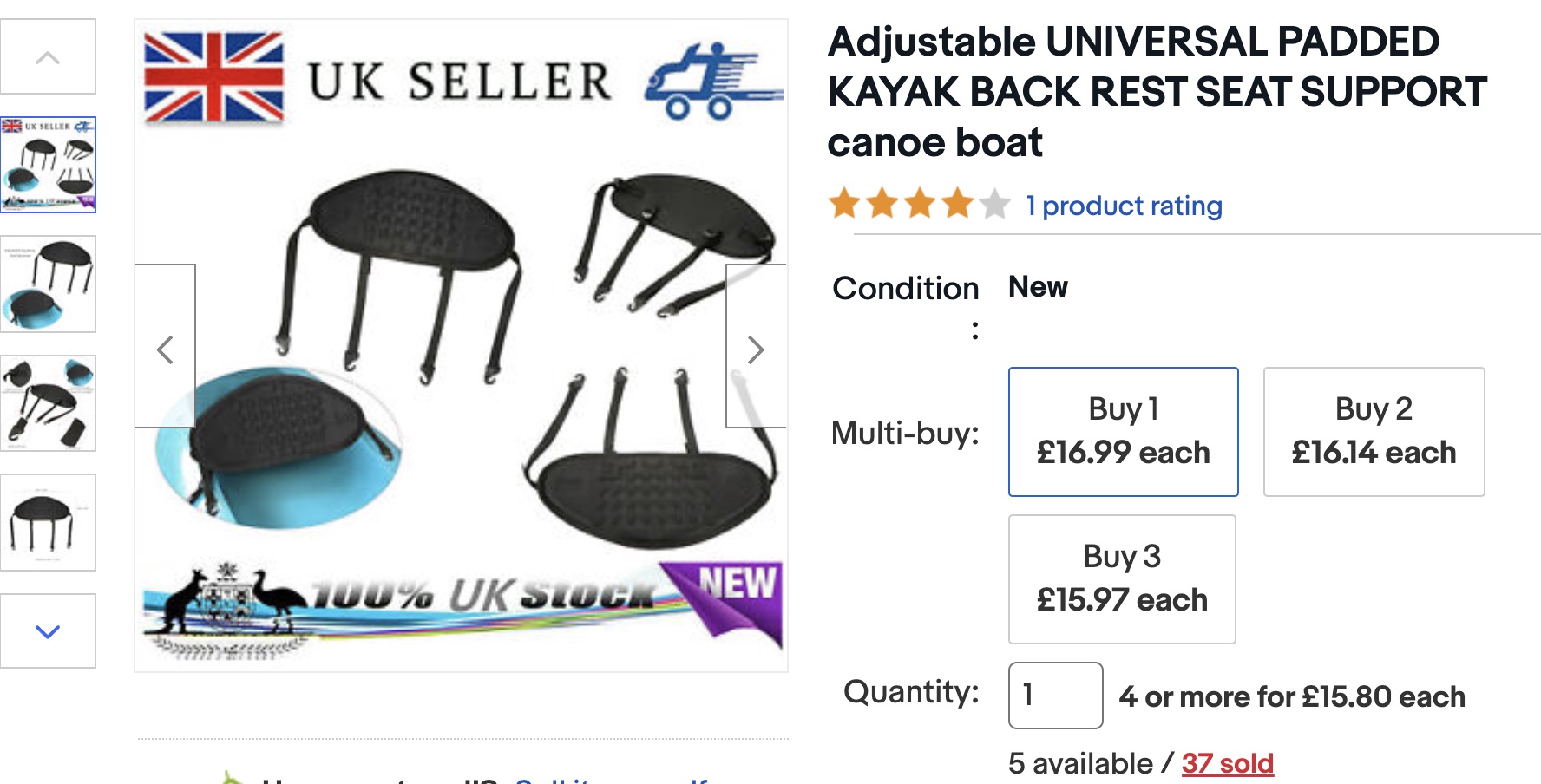Show previous product image using left arrow
The height and width of the screenshot is (784, 1541).
165,349
